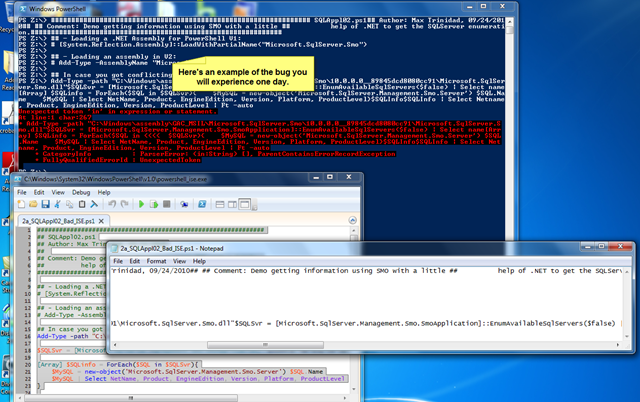Click the Open folder icon in ISE toolbar
The width and height of the screenshot is (640, 402).
(33, 204)
